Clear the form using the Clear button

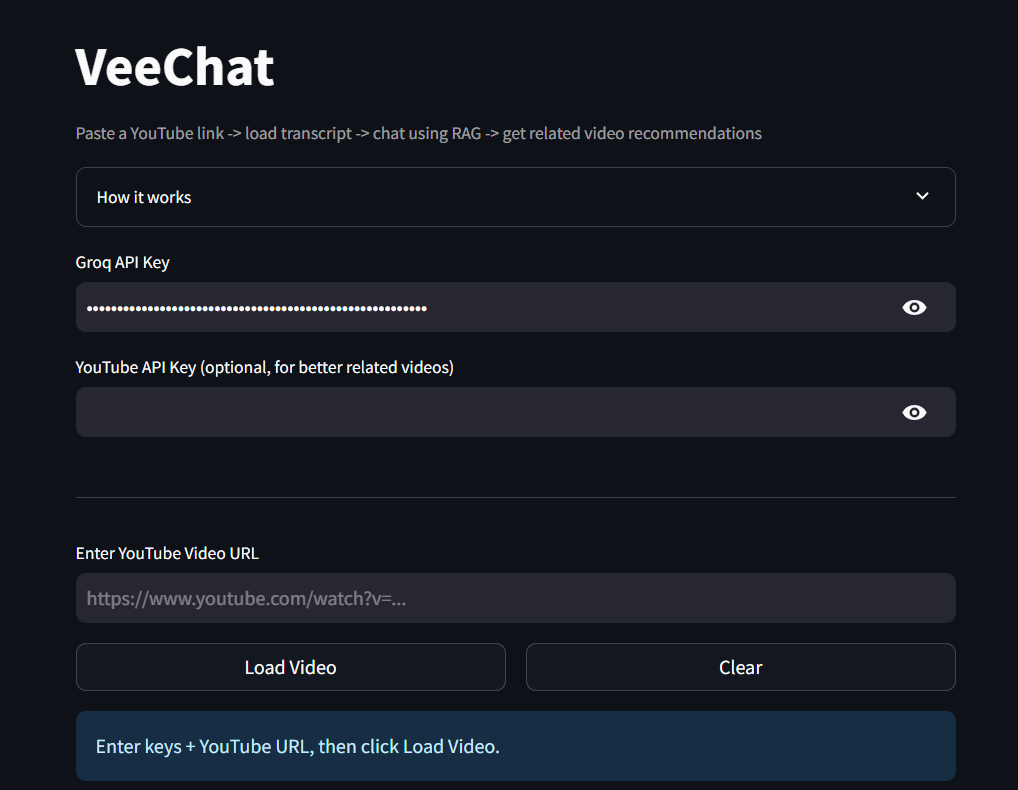(x=740, y=667)
